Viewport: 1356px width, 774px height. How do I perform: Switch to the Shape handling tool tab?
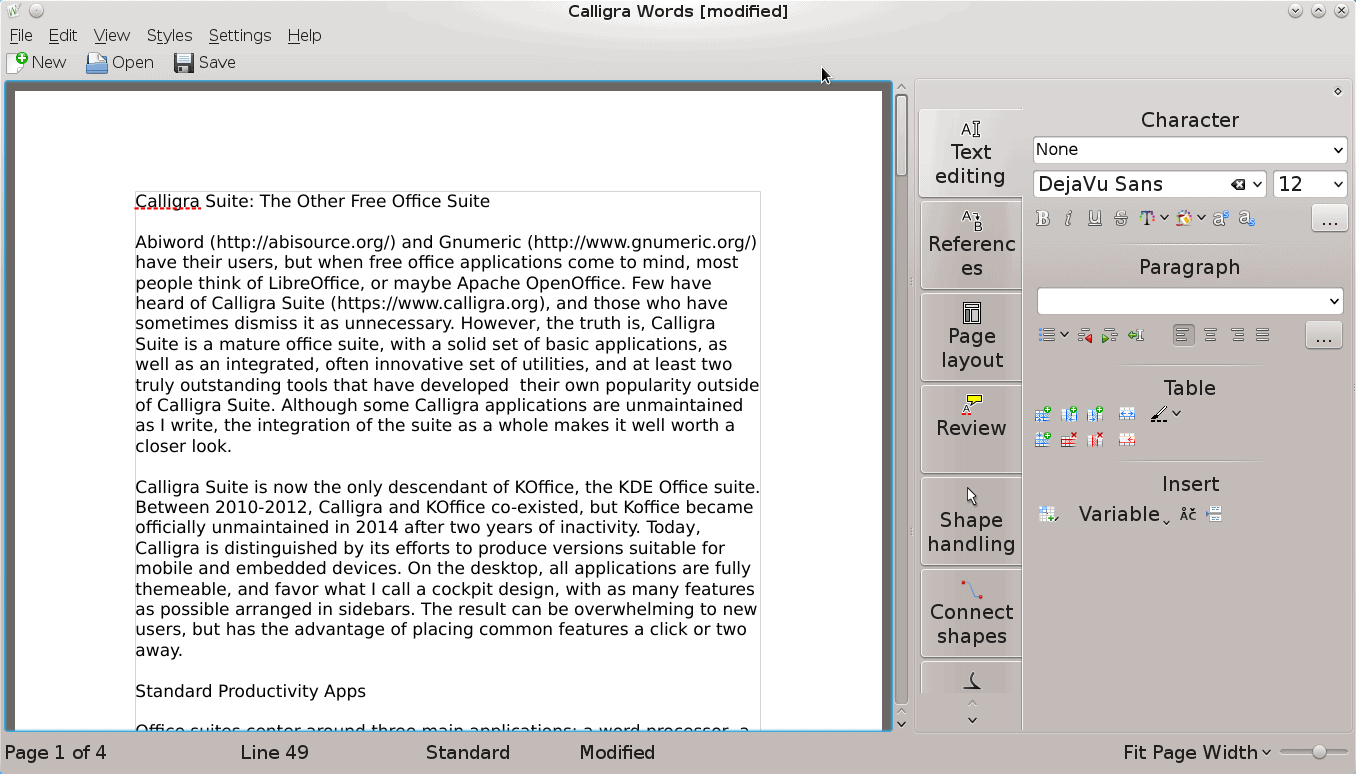(x=971, y=522)
